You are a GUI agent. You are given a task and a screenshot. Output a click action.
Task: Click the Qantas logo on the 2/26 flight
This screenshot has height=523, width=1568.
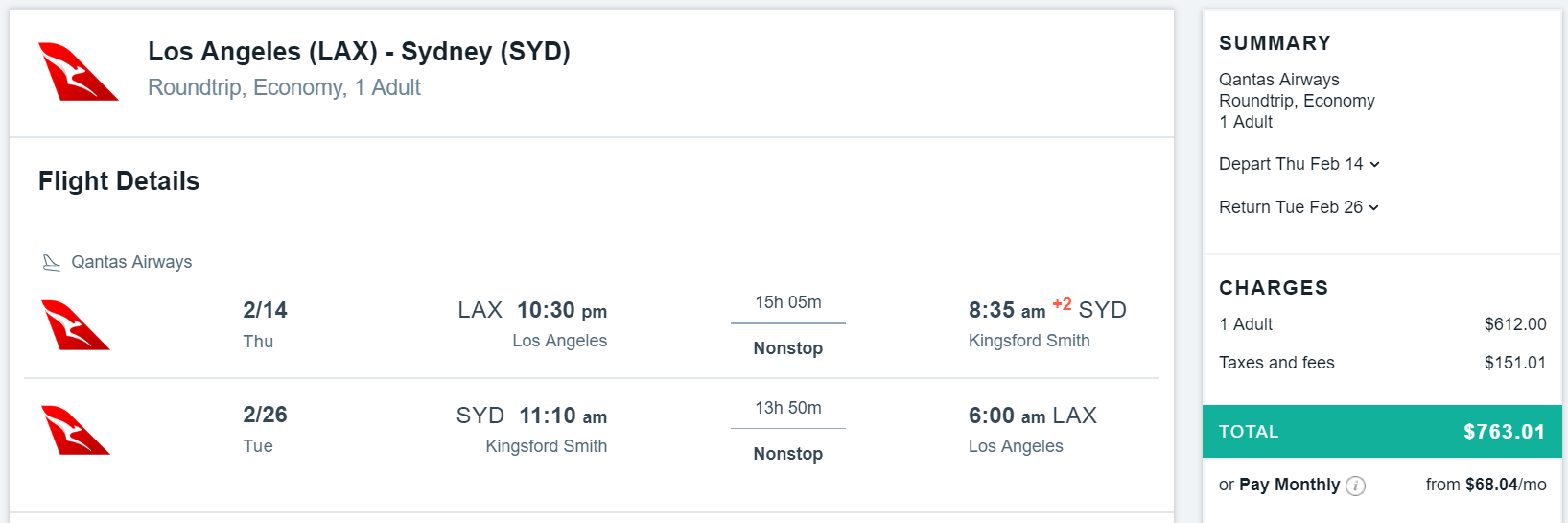point(76,430)
